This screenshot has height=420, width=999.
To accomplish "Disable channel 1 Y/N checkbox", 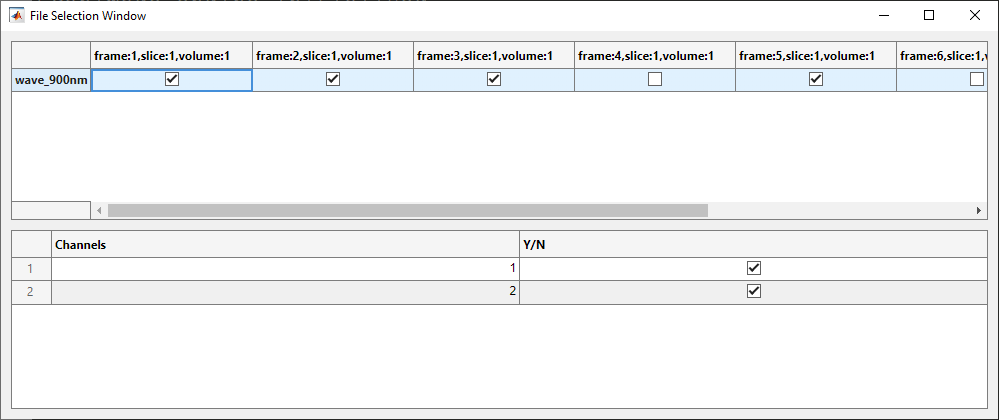I will 754,268.
